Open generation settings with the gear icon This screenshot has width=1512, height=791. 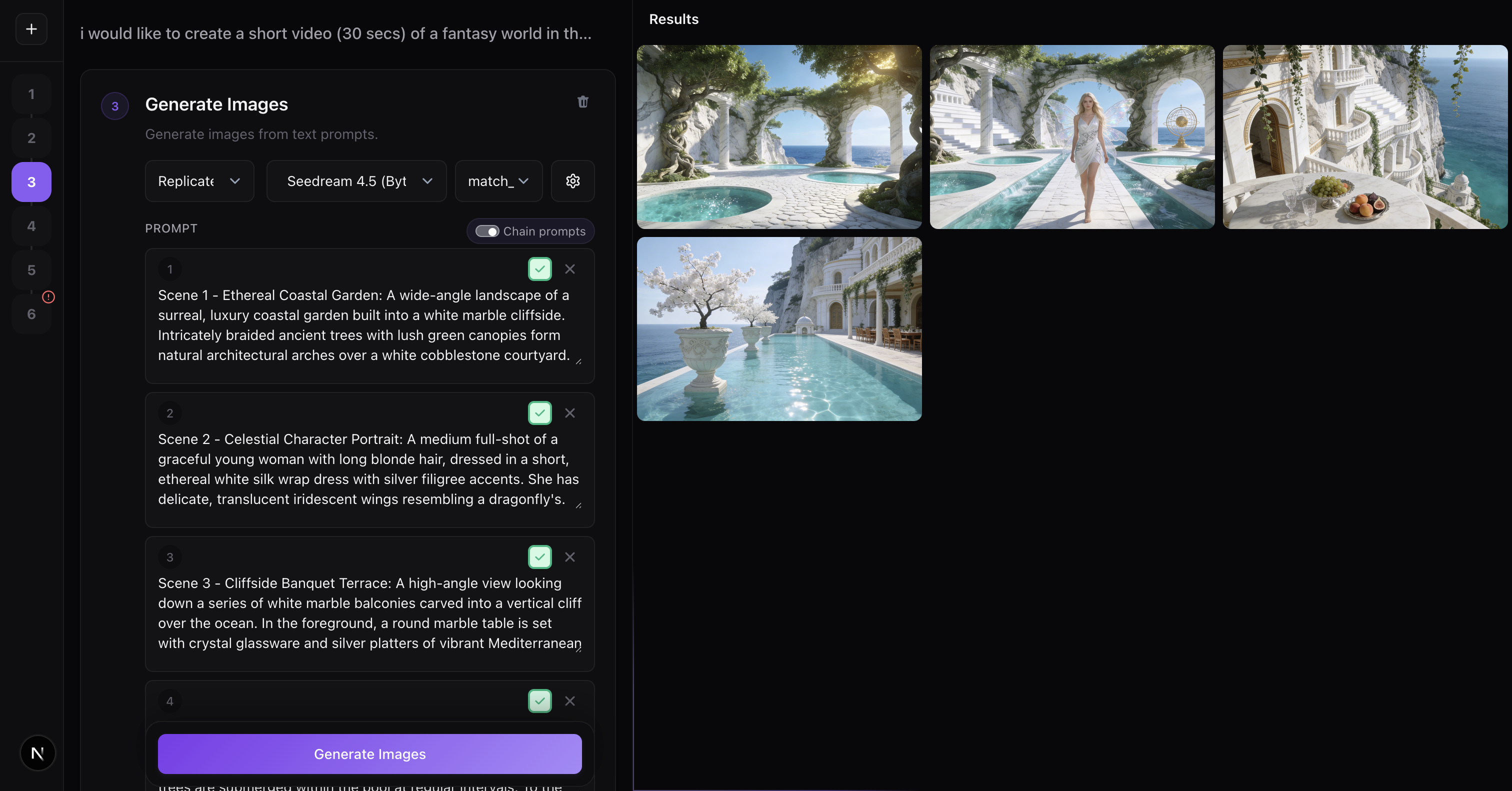572,180
